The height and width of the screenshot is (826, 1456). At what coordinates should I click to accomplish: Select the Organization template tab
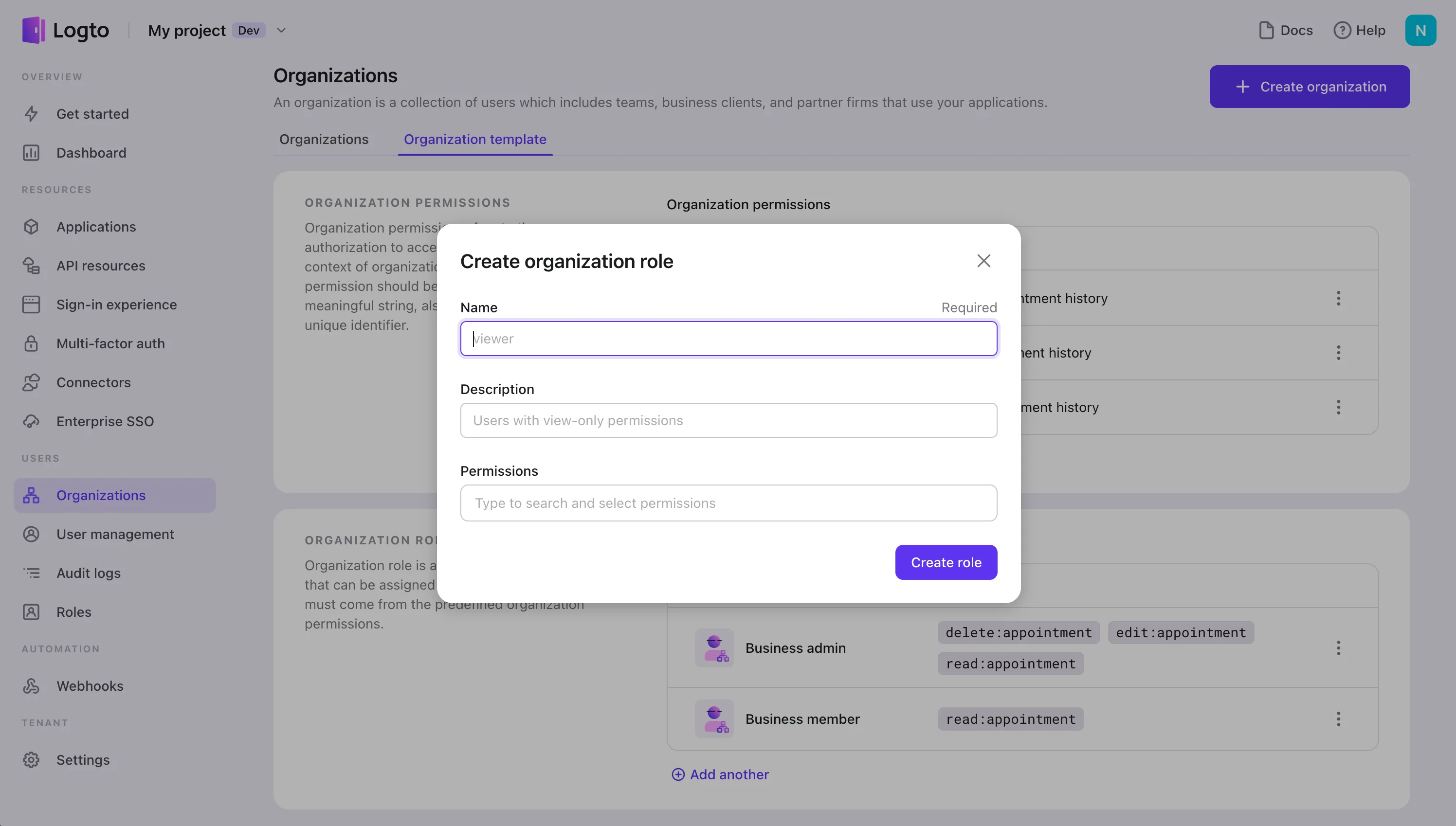point(475,140)
